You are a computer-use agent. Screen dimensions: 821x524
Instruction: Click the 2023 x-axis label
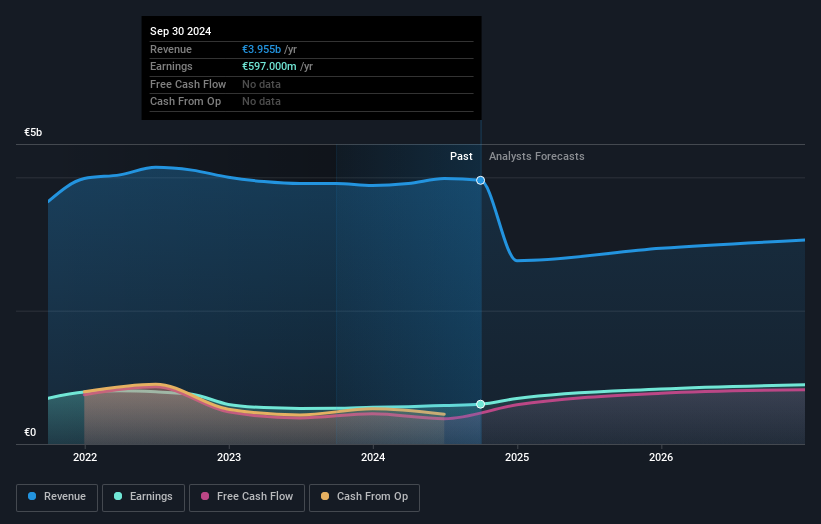pos(229,458)
